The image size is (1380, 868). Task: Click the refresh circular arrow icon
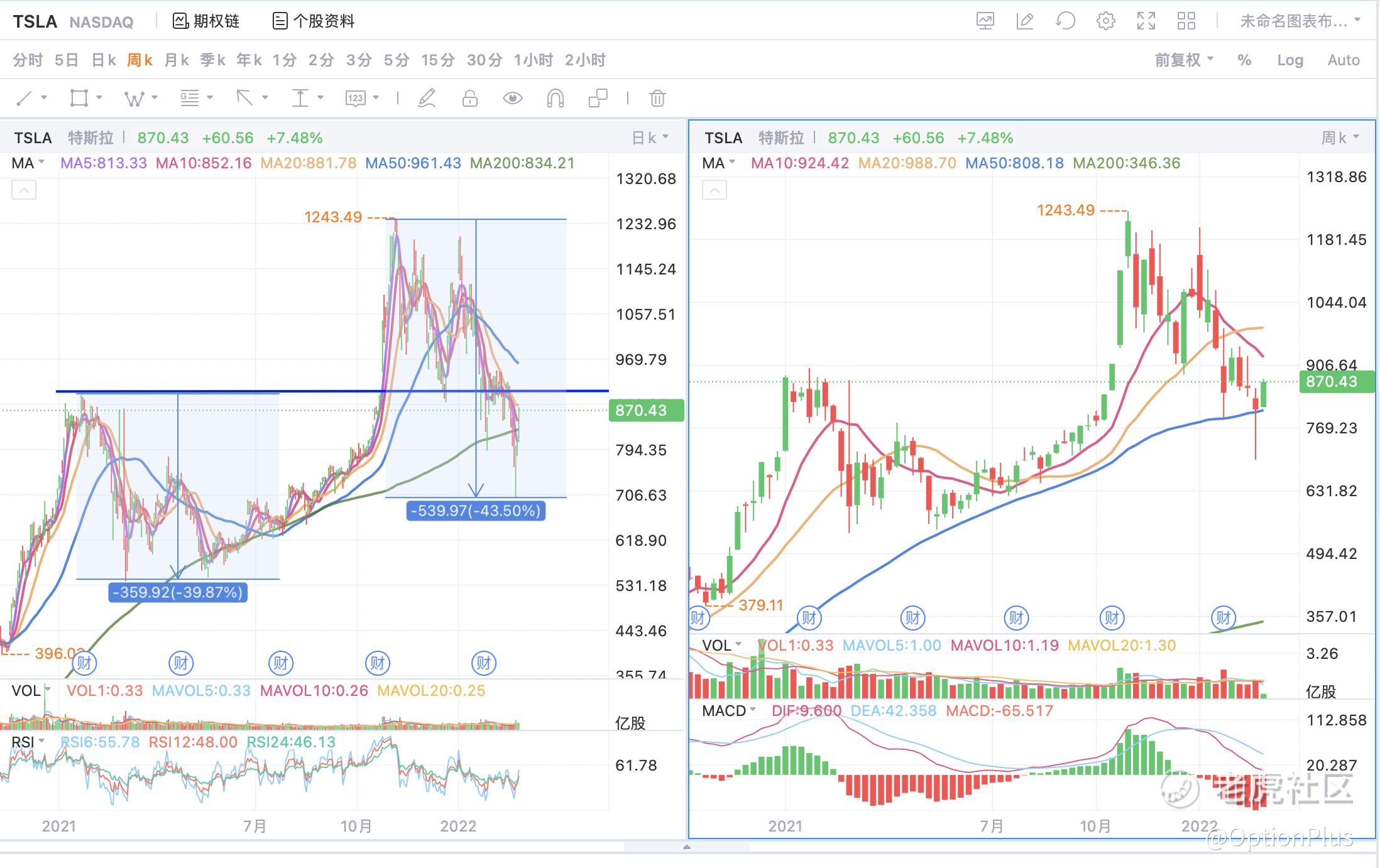coord(1065,21)
